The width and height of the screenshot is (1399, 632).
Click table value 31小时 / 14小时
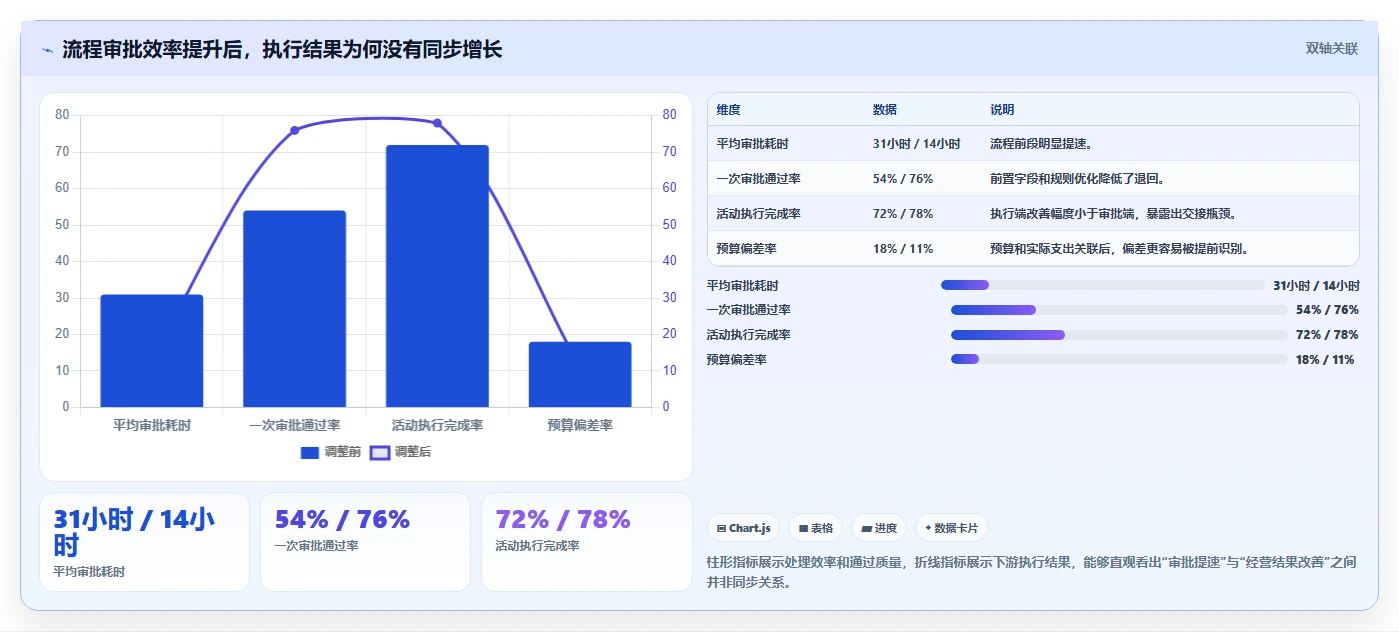click(917, 144)
